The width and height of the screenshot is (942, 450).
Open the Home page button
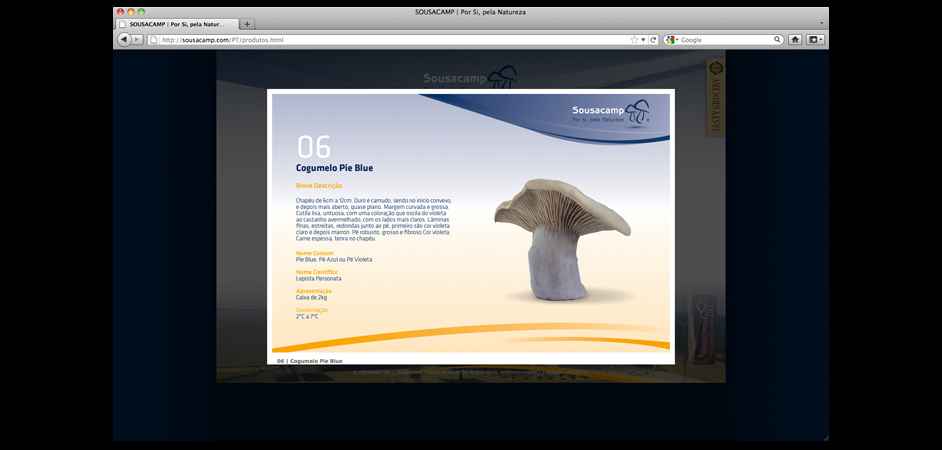(x=795, y=40)
